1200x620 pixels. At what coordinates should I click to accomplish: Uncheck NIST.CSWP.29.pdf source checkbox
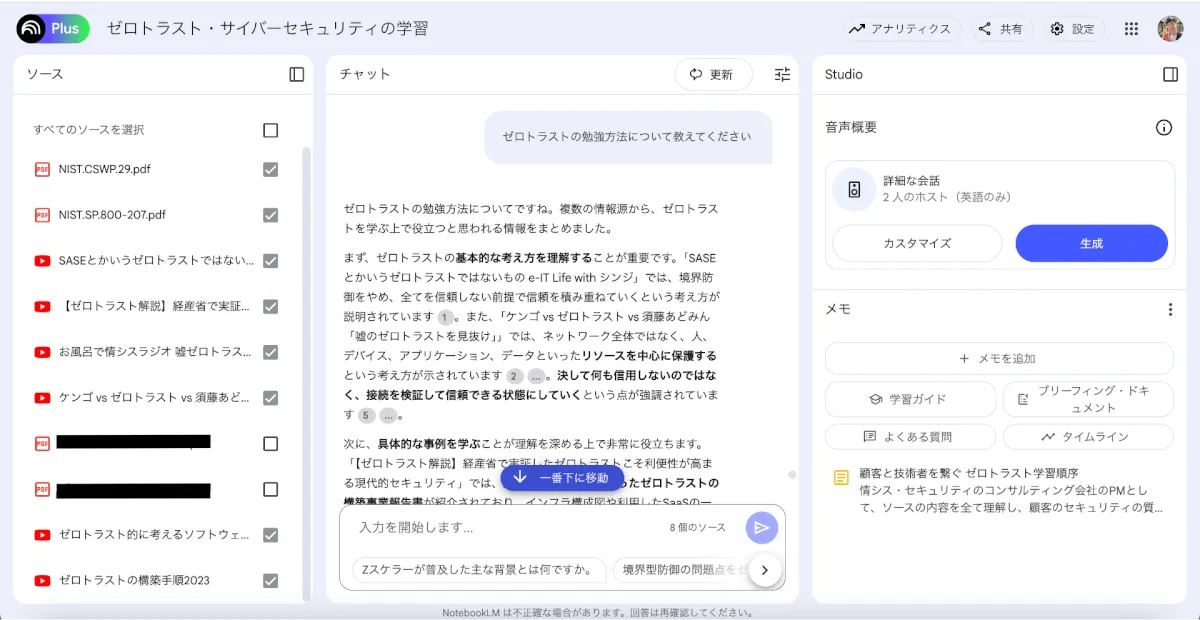pos(270,169)
